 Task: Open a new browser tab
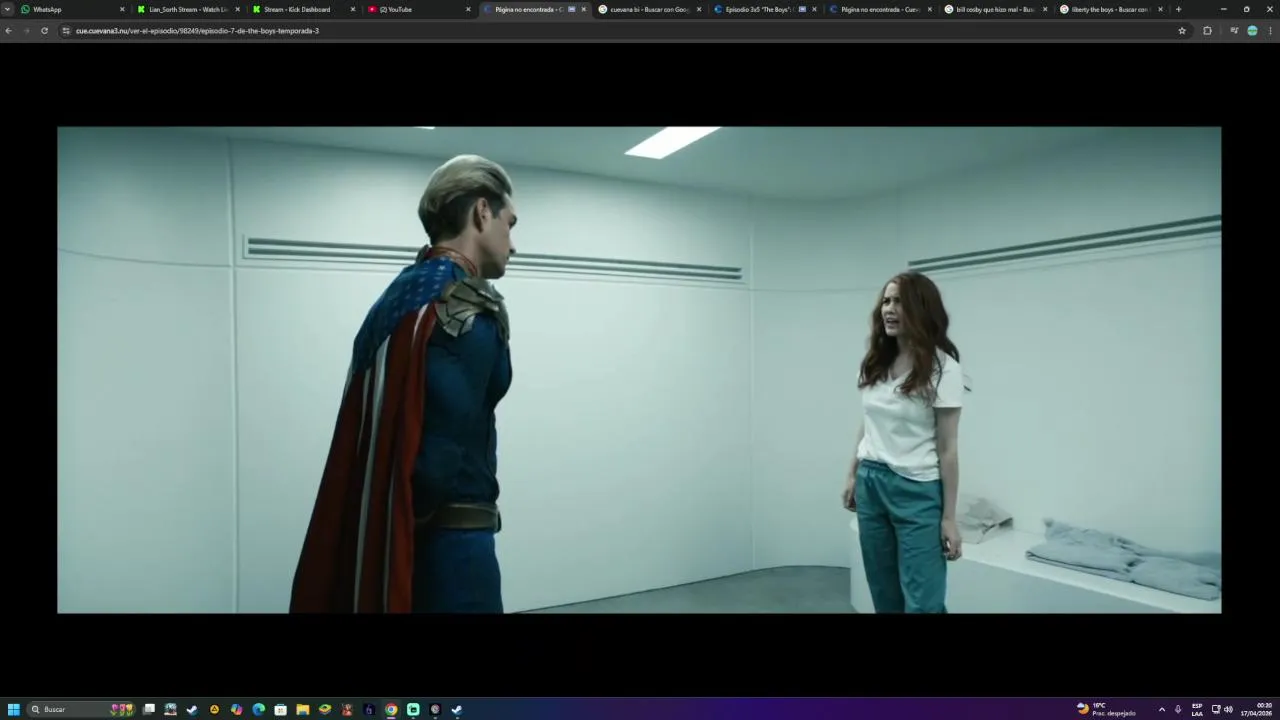click(x=1178, y=9)
